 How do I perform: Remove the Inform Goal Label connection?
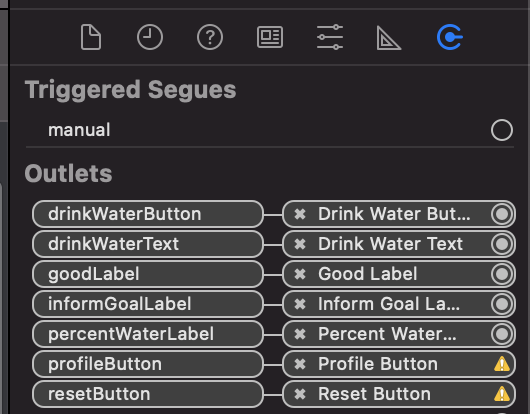point(300,304)
